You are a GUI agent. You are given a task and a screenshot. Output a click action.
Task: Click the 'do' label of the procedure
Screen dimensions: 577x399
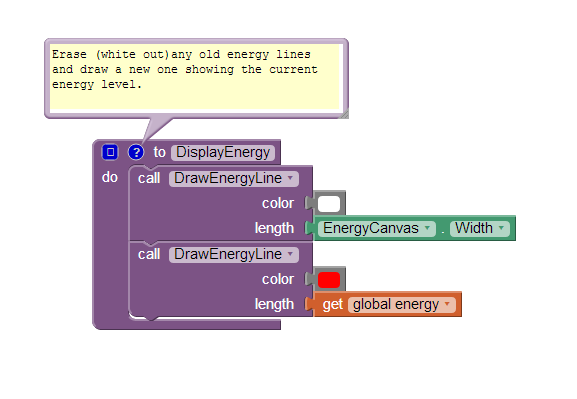(x=110, y=177)
